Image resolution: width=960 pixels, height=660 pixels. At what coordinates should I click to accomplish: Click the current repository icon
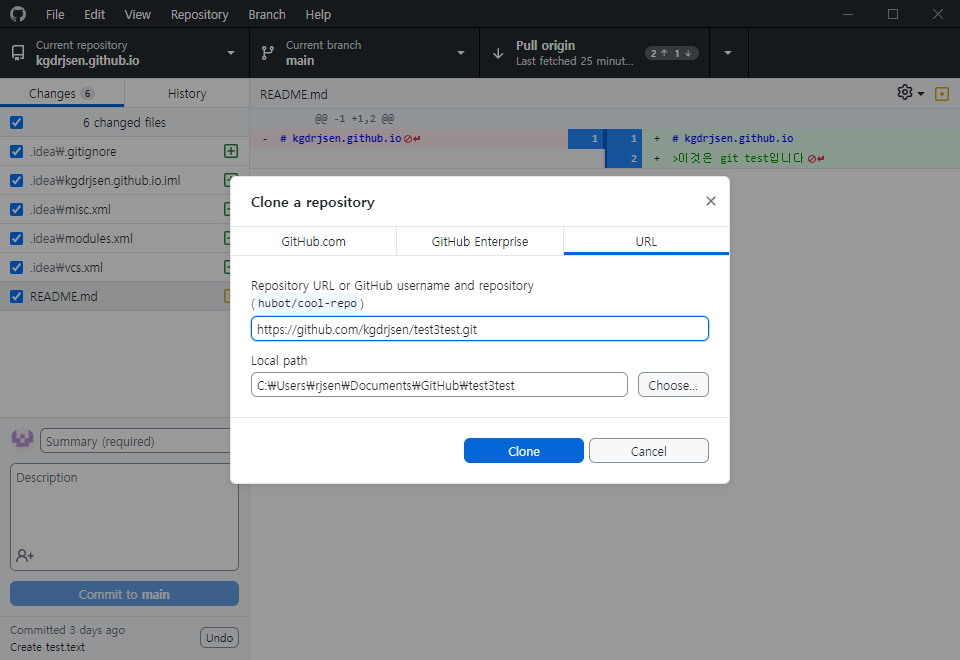[x=18, y=53]
